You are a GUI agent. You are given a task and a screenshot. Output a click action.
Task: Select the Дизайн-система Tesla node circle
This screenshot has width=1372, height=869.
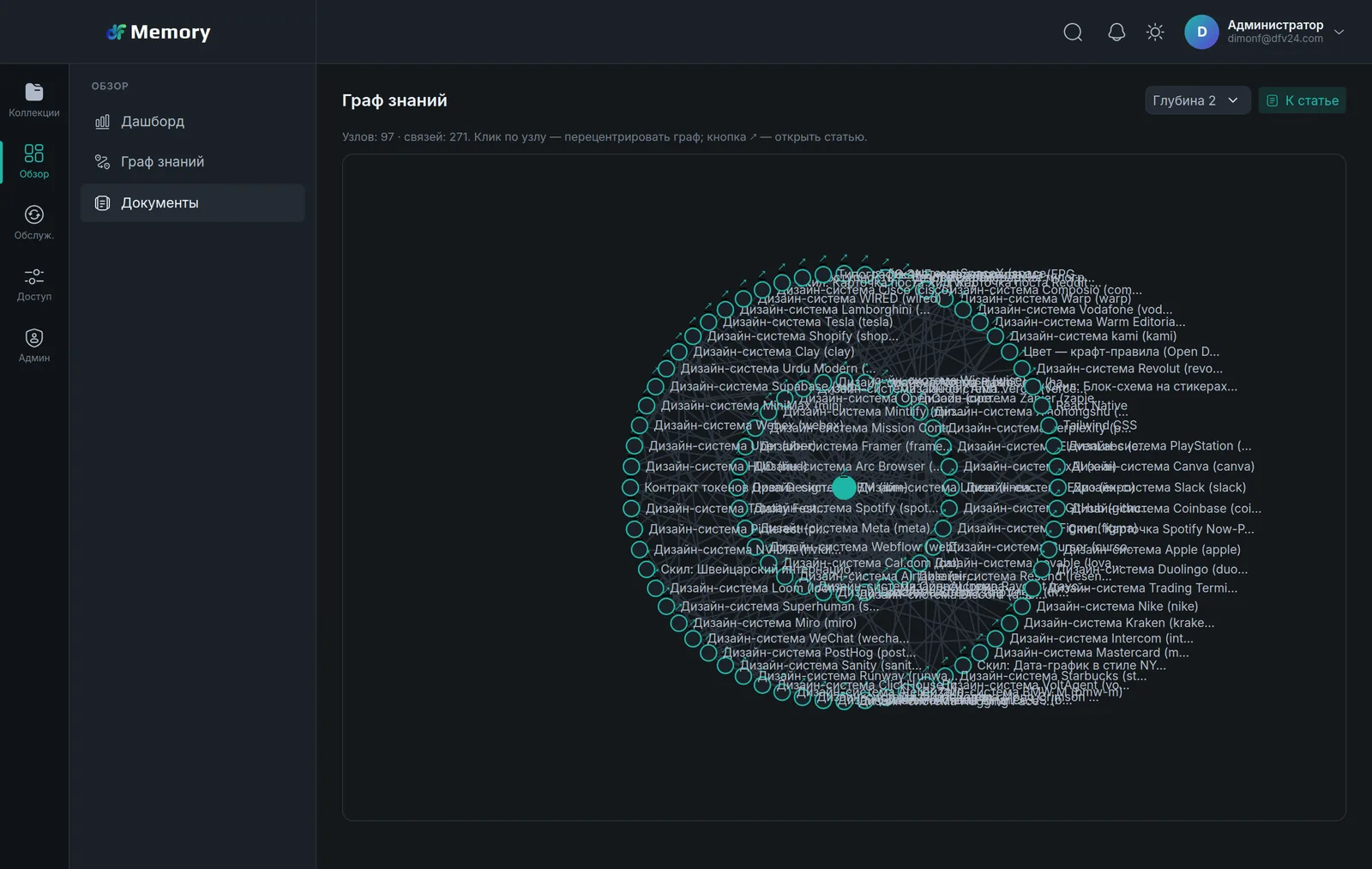click(708, 322)
